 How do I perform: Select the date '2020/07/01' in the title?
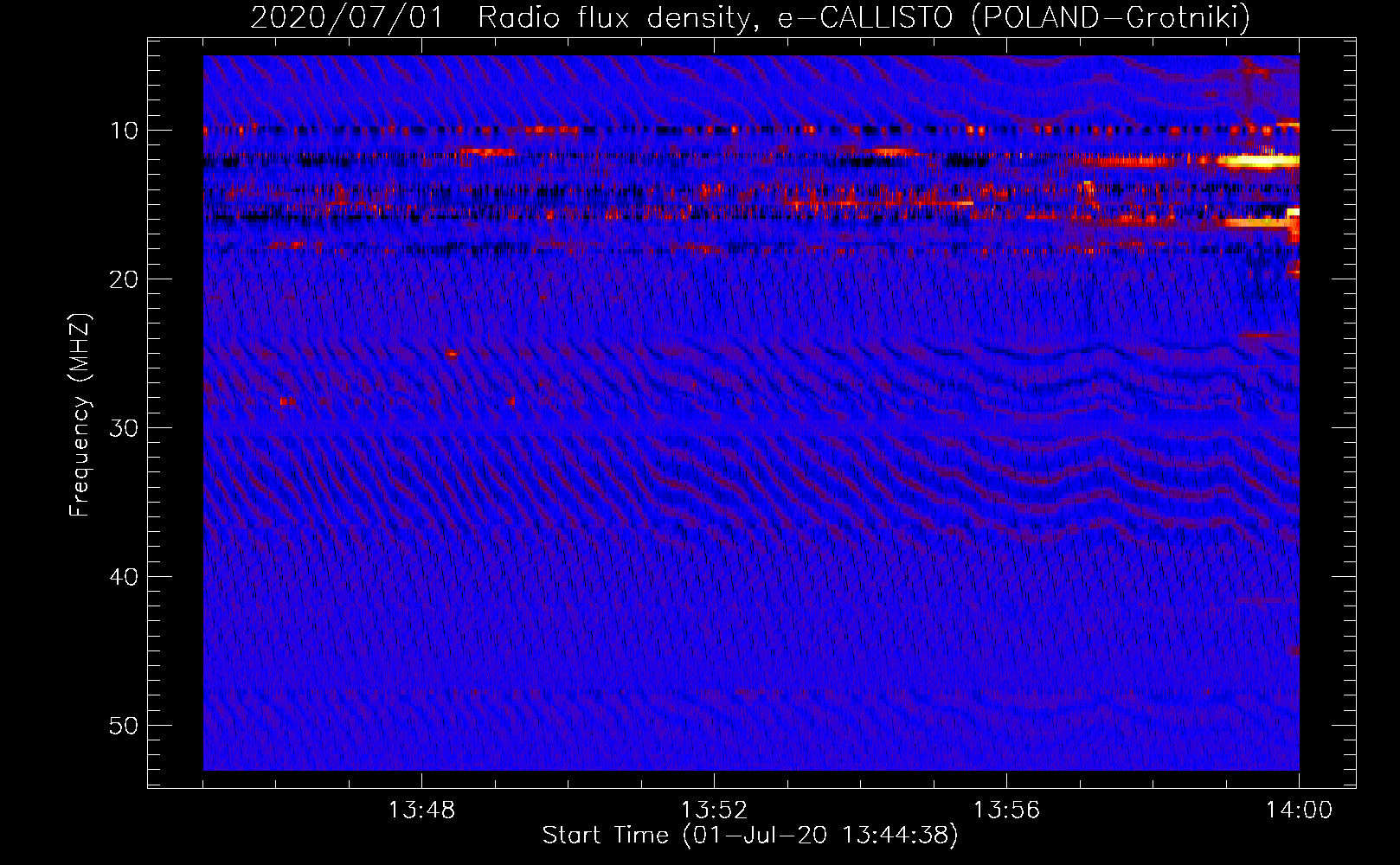point(347,17)
